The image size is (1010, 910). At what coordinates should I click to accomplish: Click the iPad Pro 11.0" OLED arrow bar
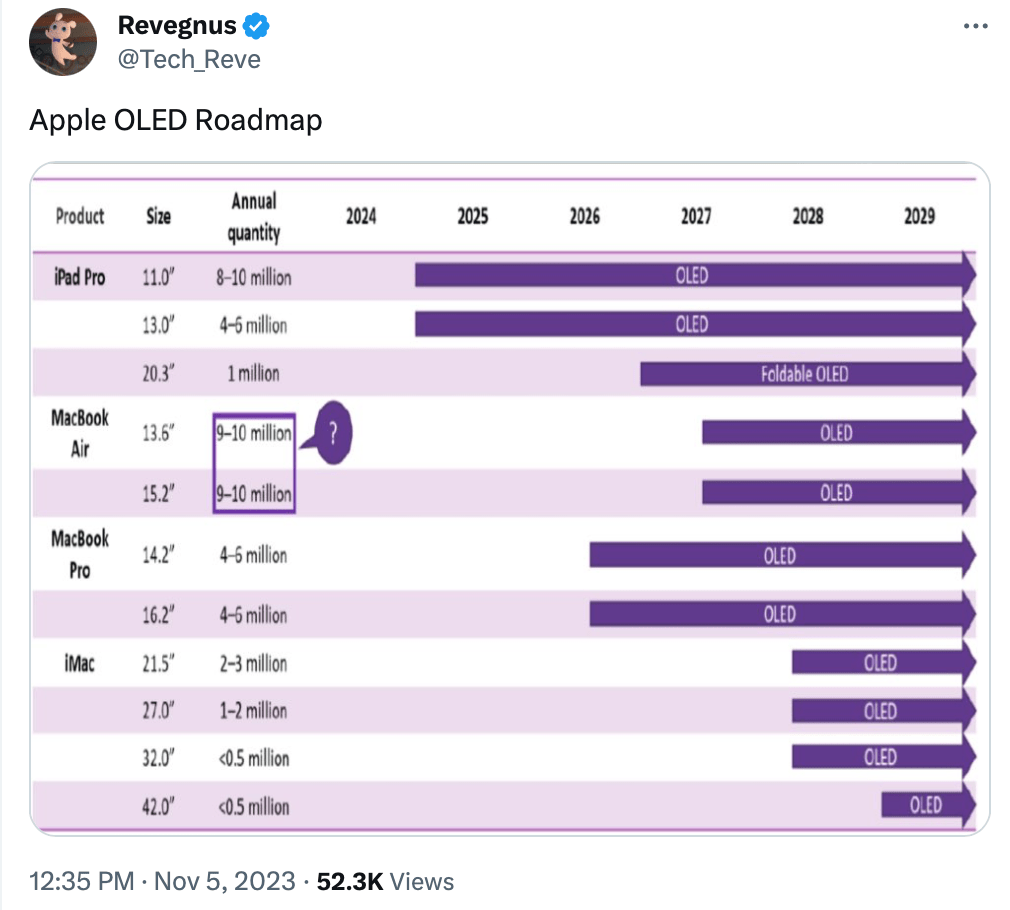click(x=692, y=275)
